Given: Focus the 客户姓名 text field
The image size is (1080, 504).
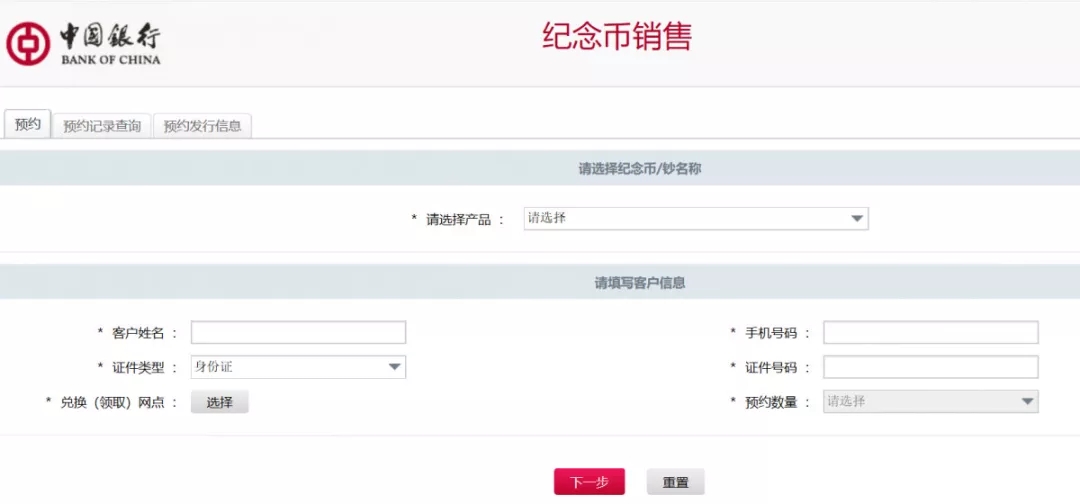Looking at the screenshot, I should click(x=298, y=332).
